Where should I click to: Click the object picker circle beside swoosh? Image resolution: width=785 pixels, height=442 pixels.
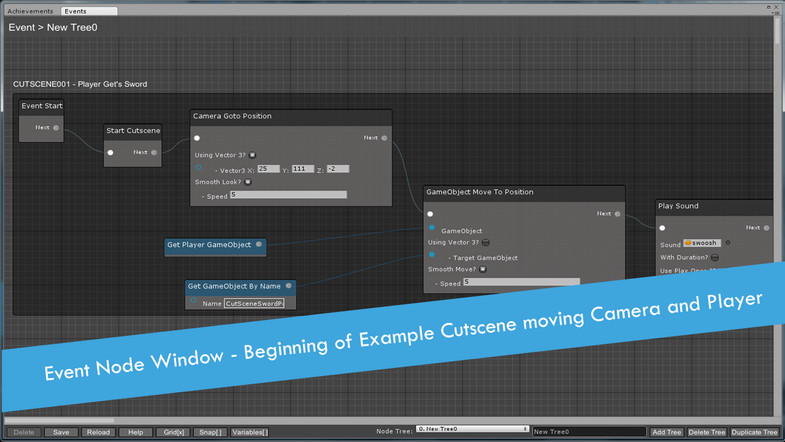(x=728, y=243)
